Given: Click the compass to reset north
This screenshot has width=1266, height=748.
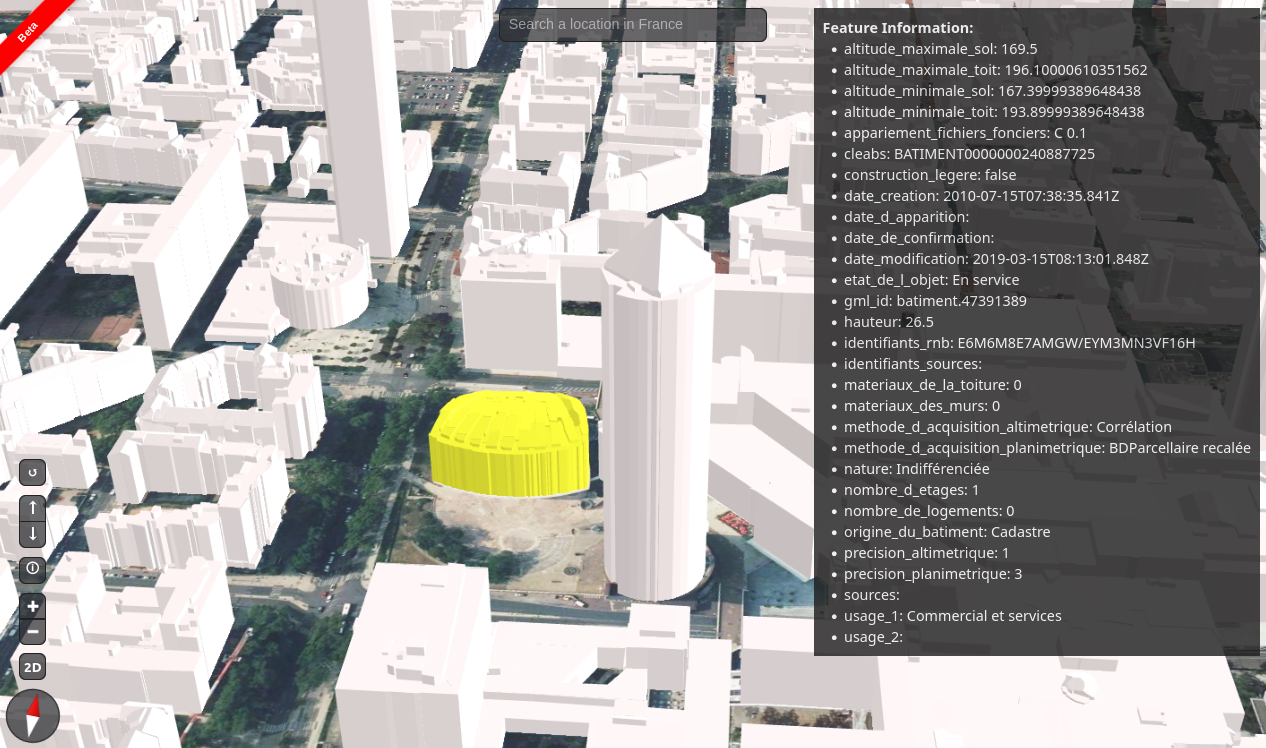Looking at the screenshot, I should [33, 716].
